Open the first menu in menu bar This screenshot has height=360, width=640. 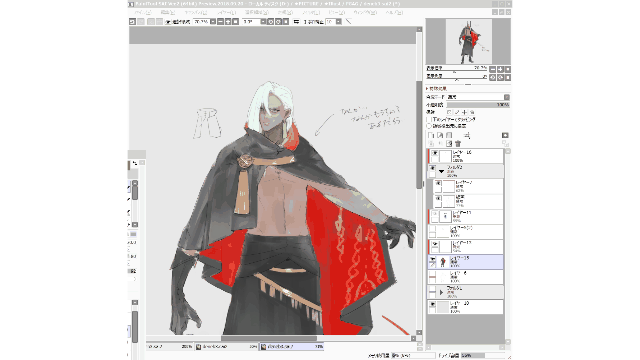pos(143,13)
